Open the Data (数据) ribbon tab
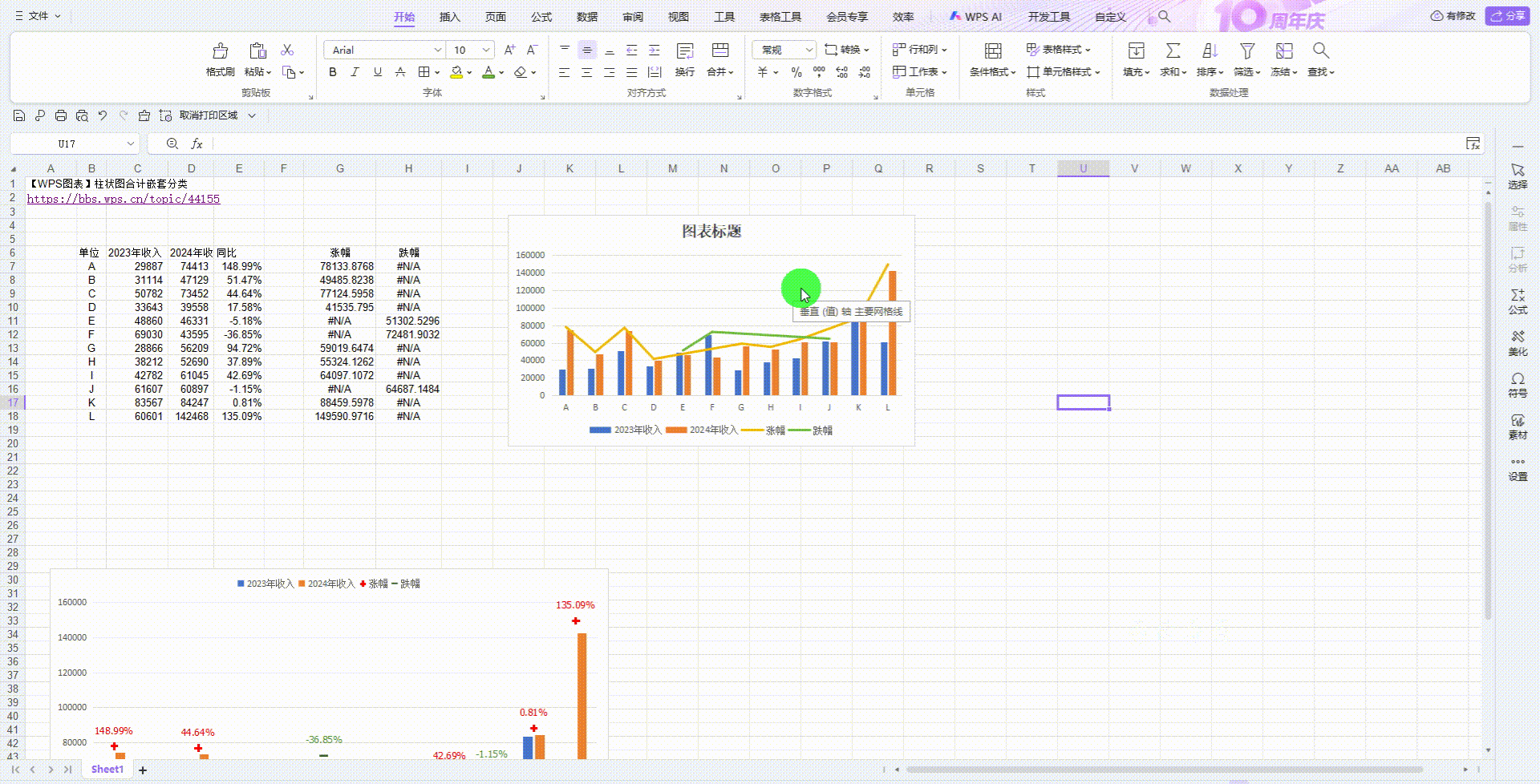Screen dimensions: 1540x784 click(x=586, y=17)
